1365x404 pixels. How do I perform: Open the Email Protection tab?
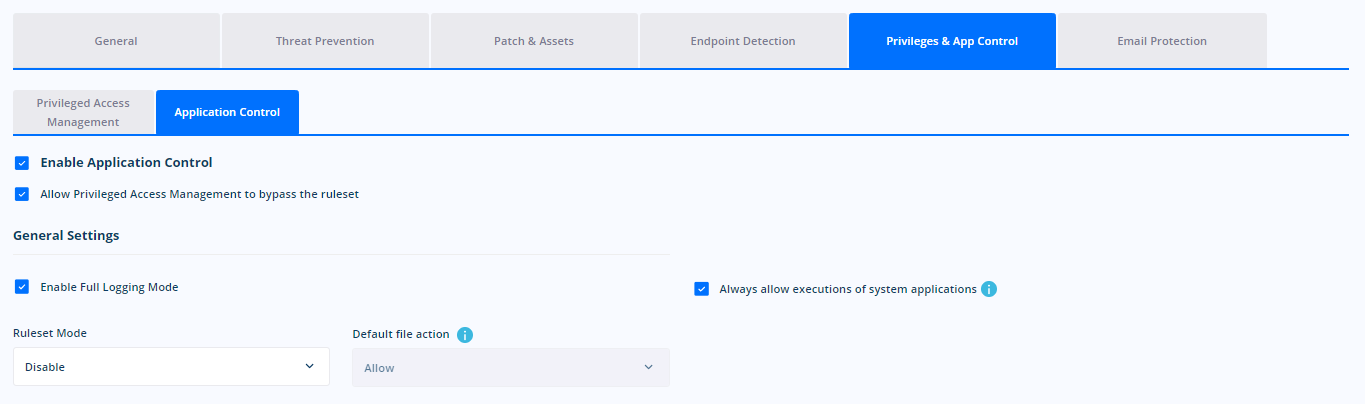coord(1162,41)
